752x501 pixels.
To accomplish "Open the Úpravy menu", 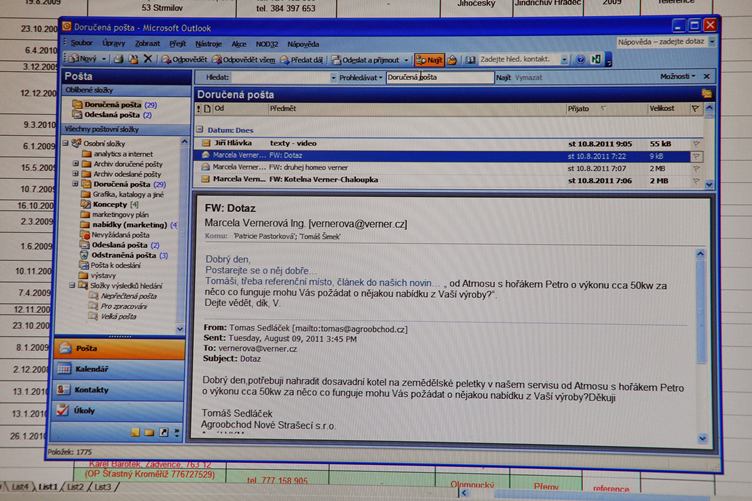I will [113, 43].
